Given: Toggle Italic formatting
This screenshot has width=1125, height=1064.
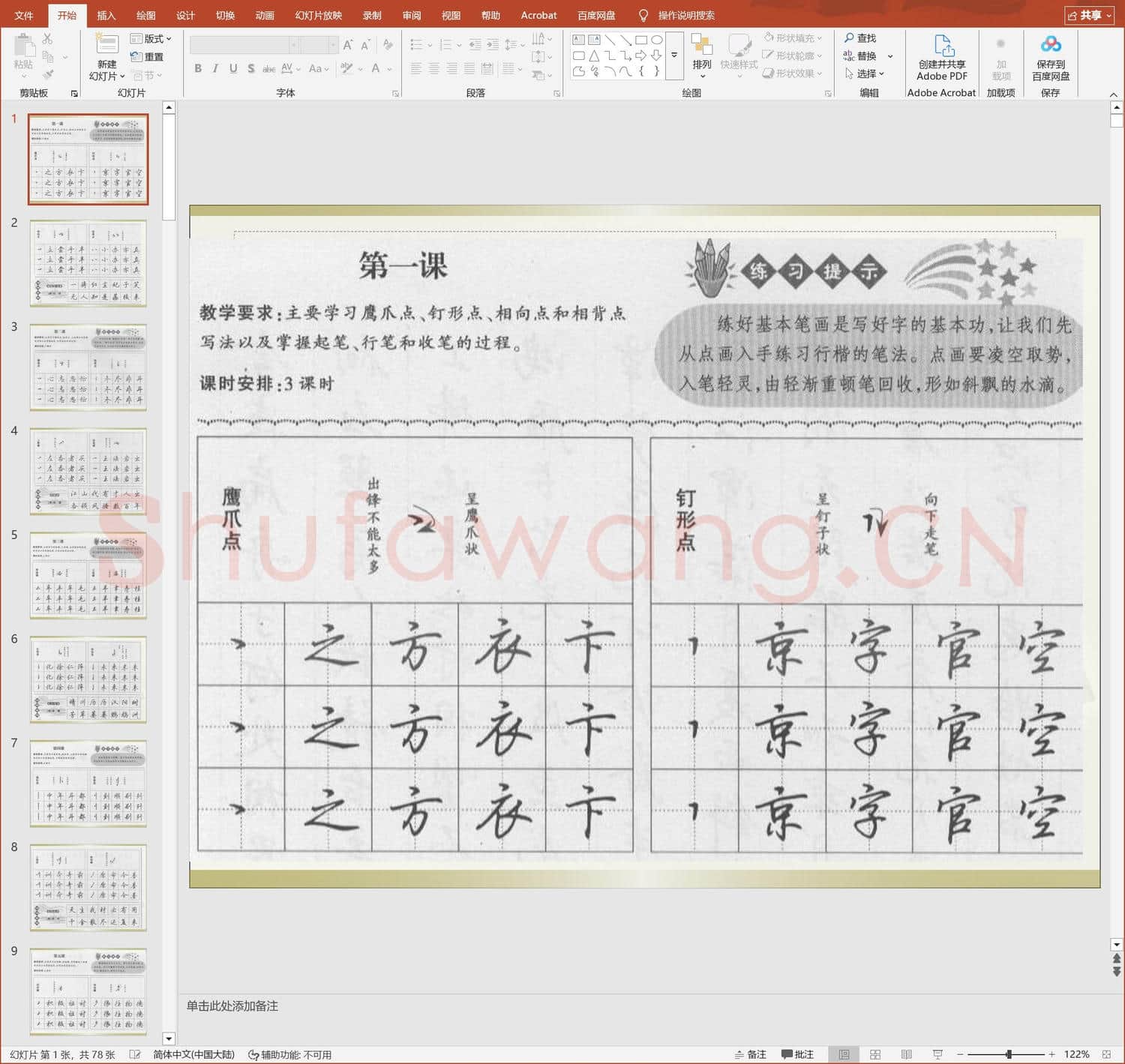Looking at the screenshot, I should pos(215,68).
